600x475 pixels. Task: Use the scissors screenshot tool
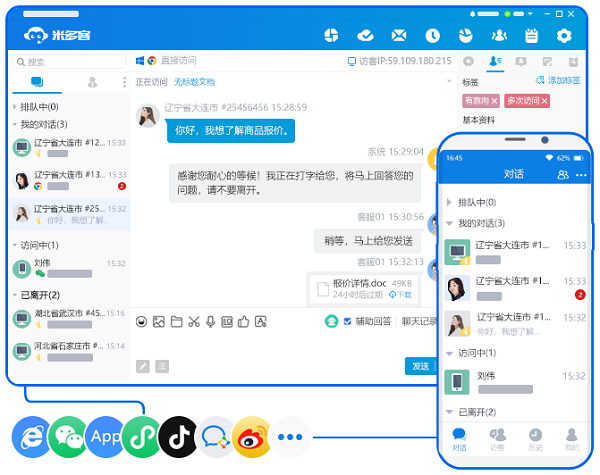pyautogui.click(x=194, y=322)
